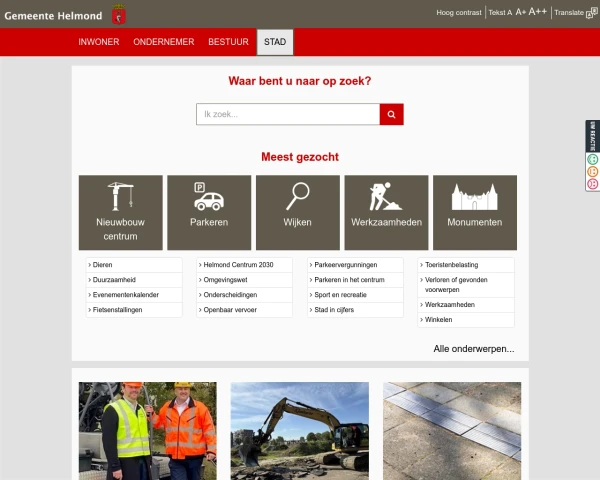This screenshot has width=600, height=480.
Task: Click the magnifier search button
Action: tap(391, 114)
